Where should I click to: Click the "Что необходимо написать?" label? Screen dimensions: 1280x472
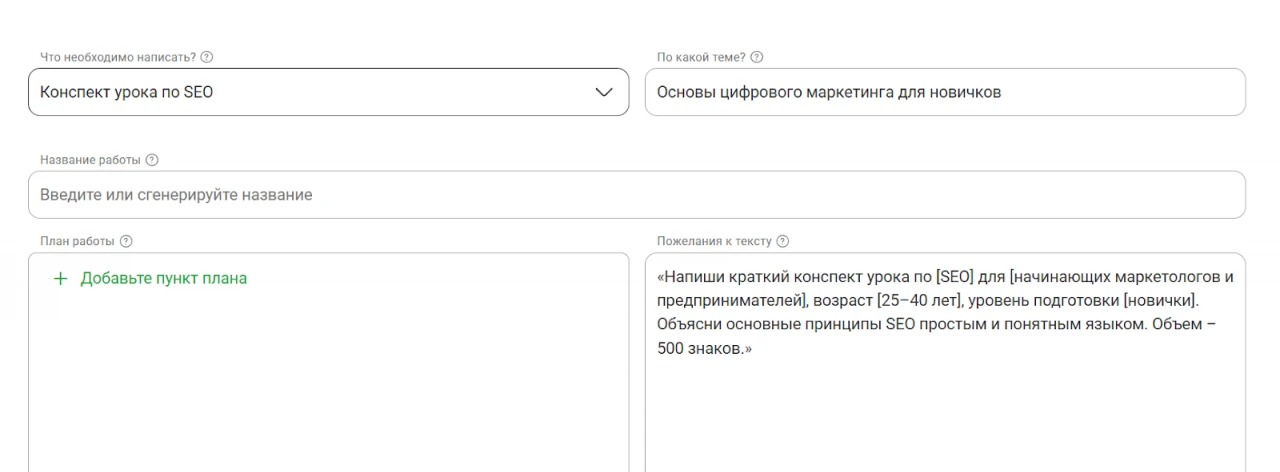[117, 57]
